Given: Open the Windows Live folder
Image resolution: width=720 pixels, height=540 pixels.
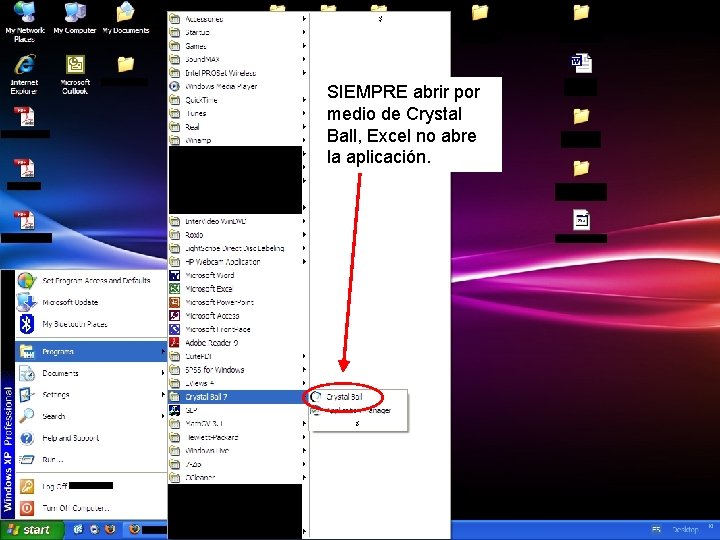Looking at the screenshot, I should click(x=238, y=450).
